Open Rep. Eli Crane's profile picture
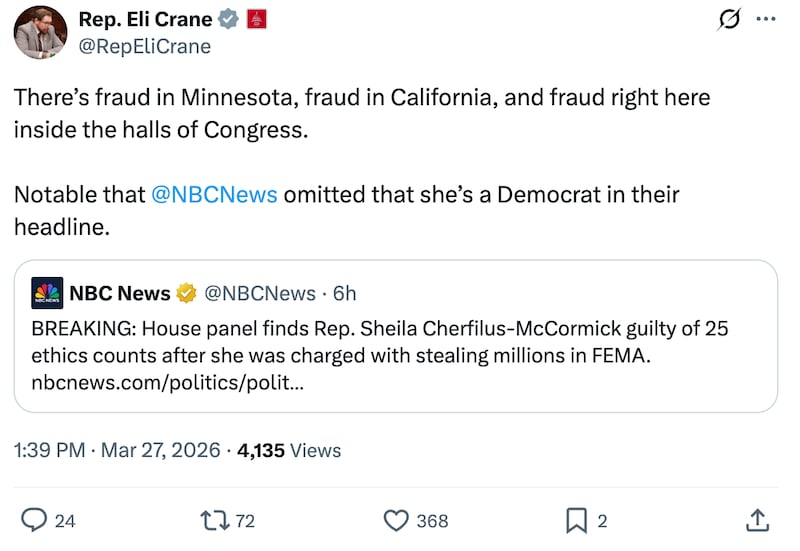 (x=39, y=32)
